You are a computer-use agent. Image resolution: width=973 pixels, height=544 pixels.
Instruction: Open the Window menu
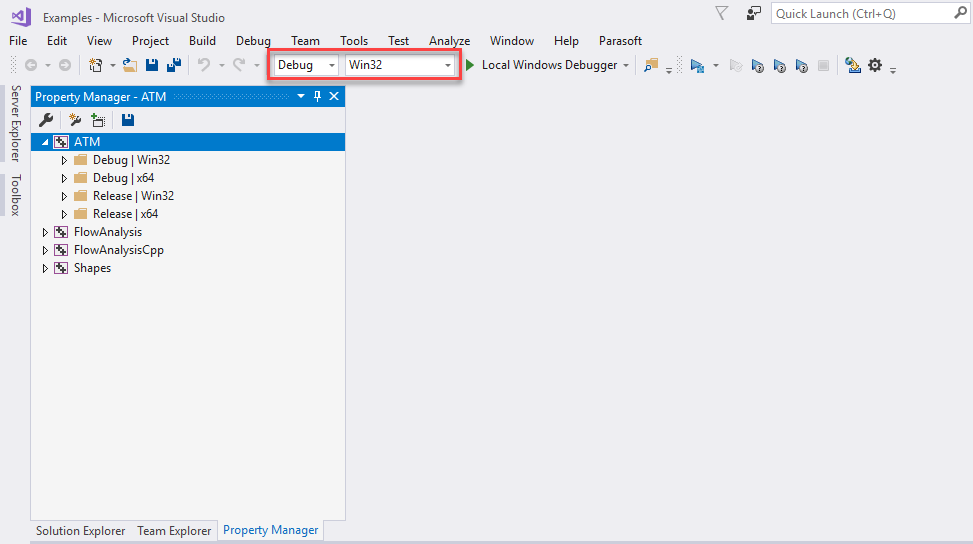512,41
